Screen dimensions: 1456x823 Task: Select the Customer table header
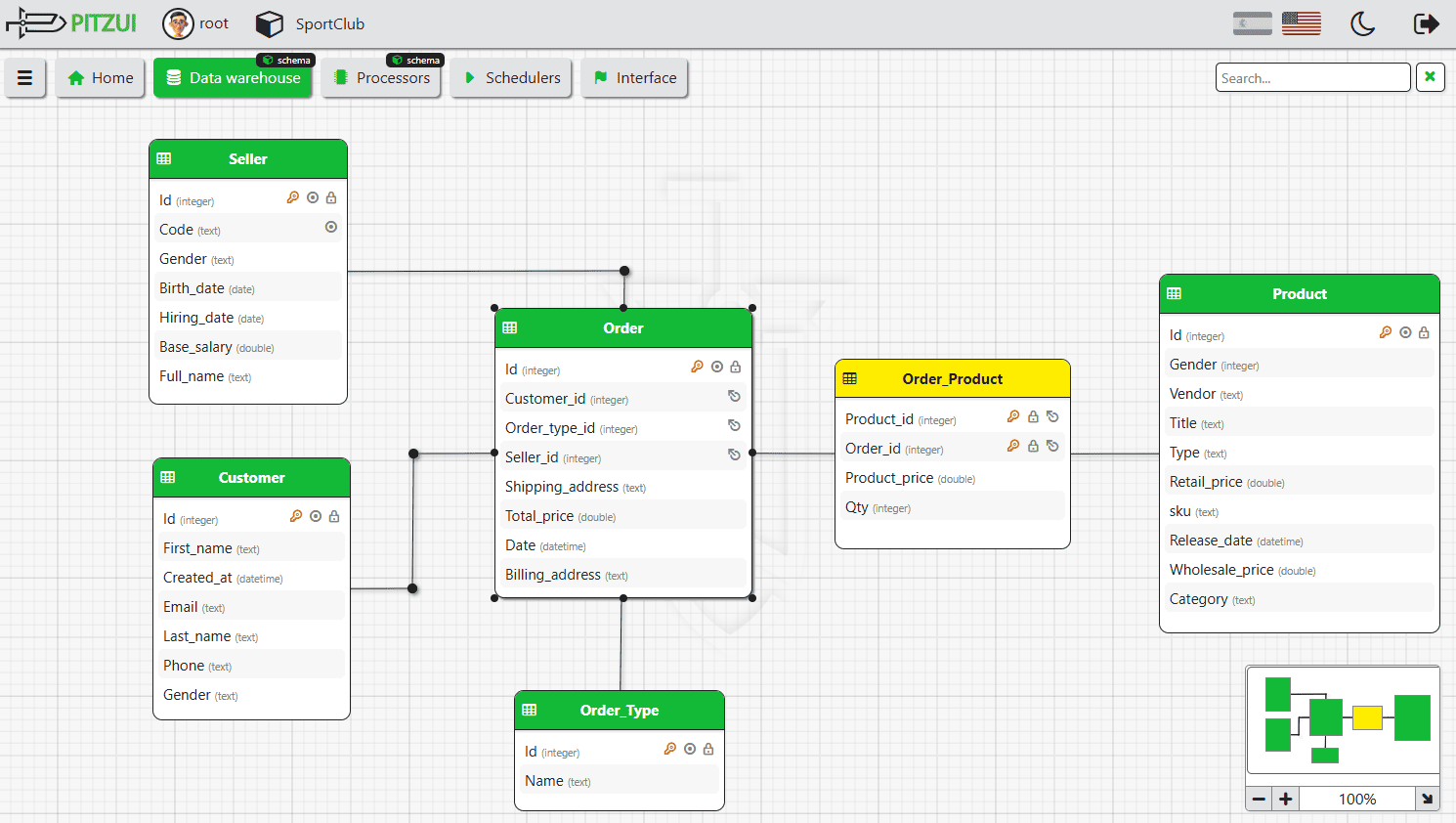[x=252, y=478]
